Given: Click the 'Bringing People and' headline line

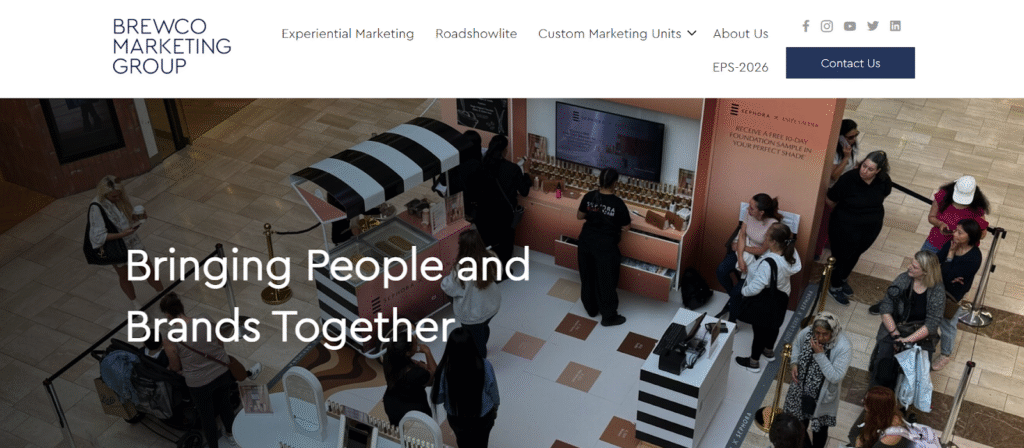Looking at the screenshot, I should (327, 266).
